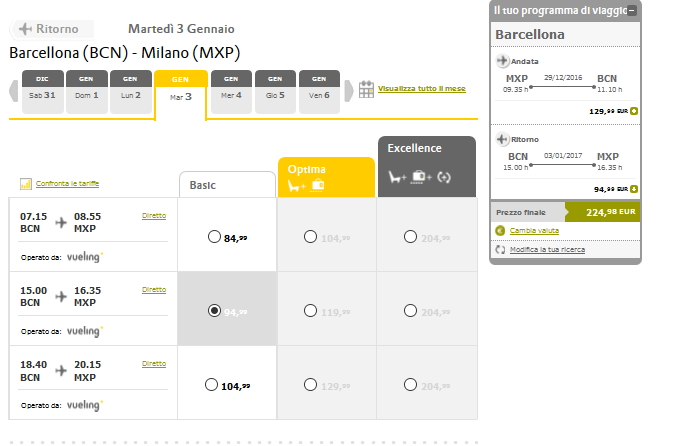Click refresh icon beside Modifica la tua ricerca
The width and height of the screenshot is (676, 446).
(499, 249)
